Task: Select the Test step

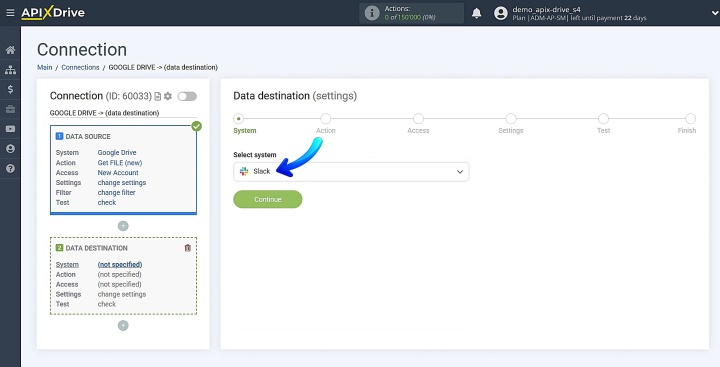Action: coord(603,119)
